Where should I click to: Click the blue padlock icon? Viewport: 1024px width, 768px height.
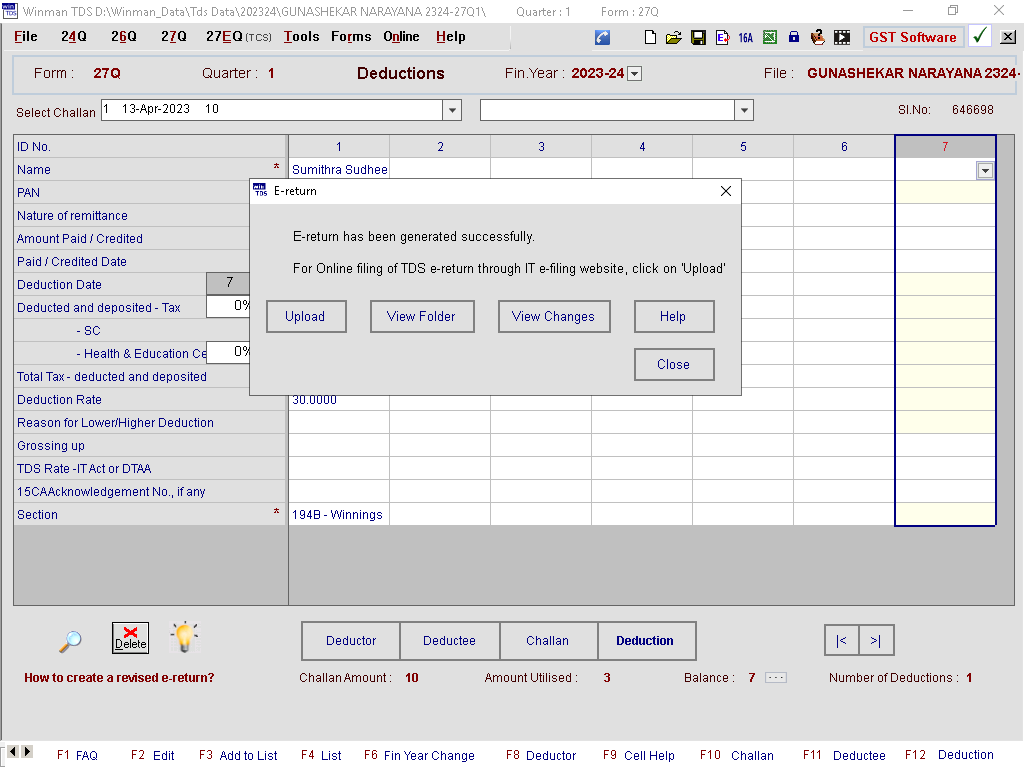(x=794, y=37)
